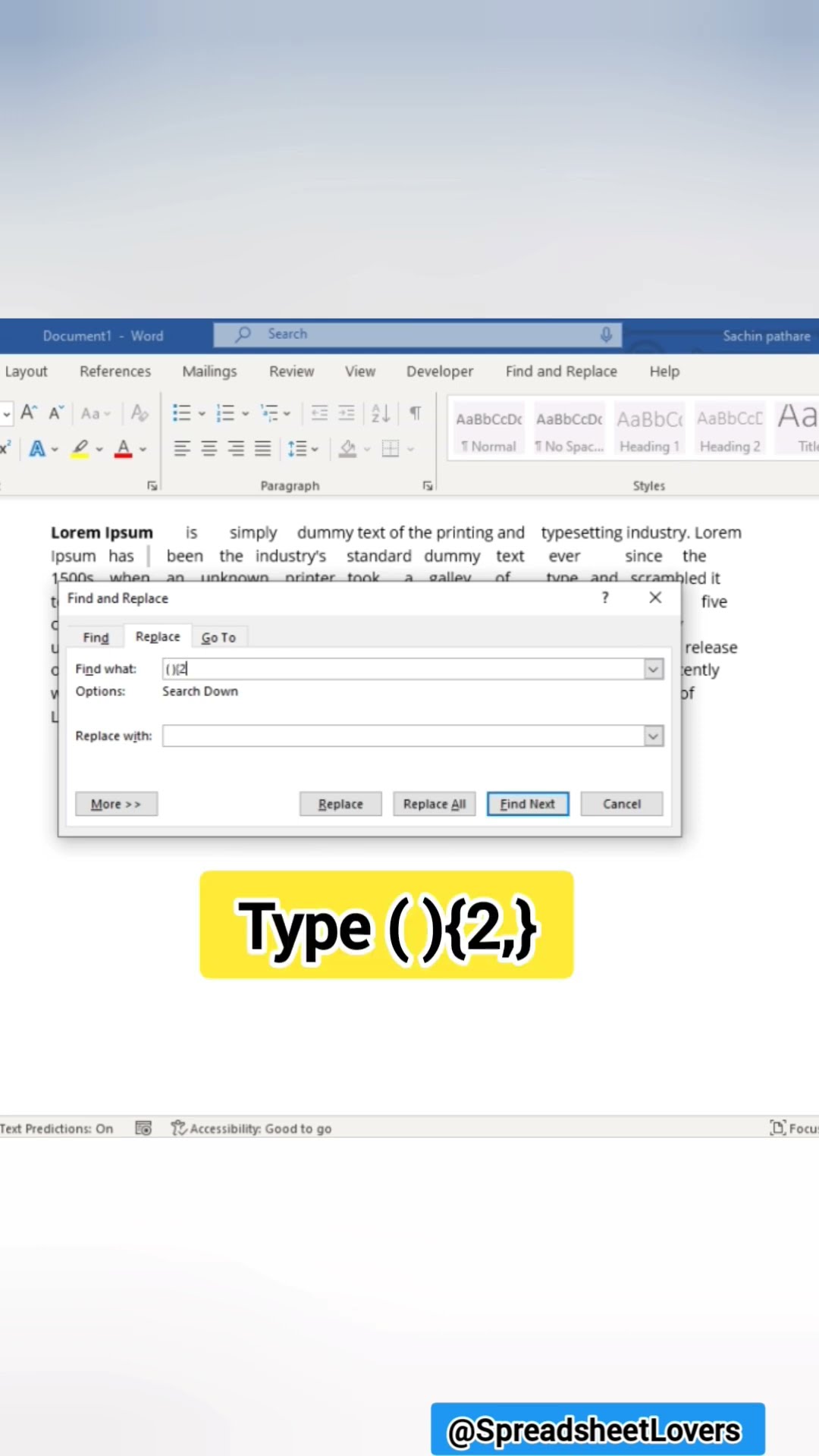Expand options with More >> button
819x1456 pixels.
(x=116, y=804)
